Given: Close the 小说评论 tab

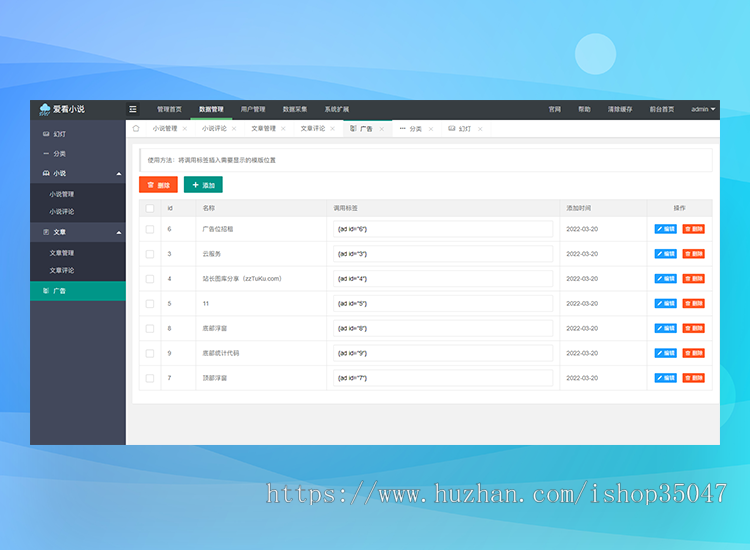Looking at the screenshot, I should coord(234,129).
